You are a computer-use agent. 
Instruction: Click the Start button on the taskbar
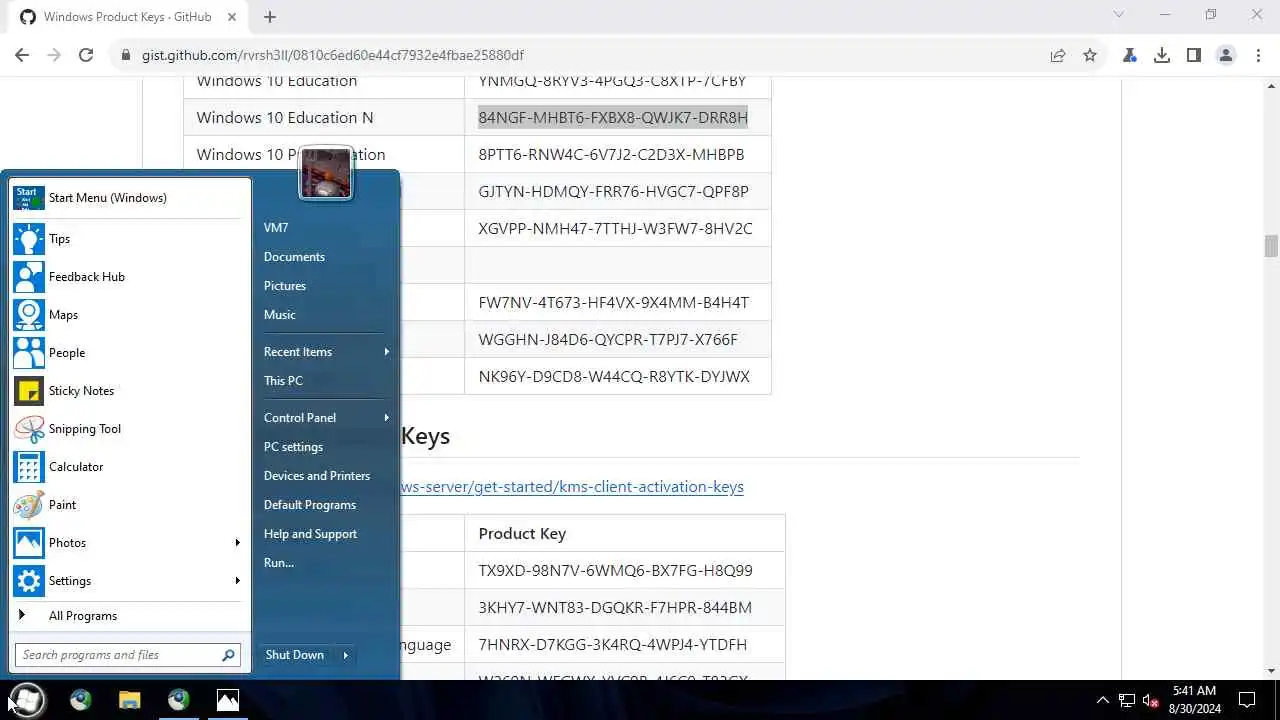point(27,700)
